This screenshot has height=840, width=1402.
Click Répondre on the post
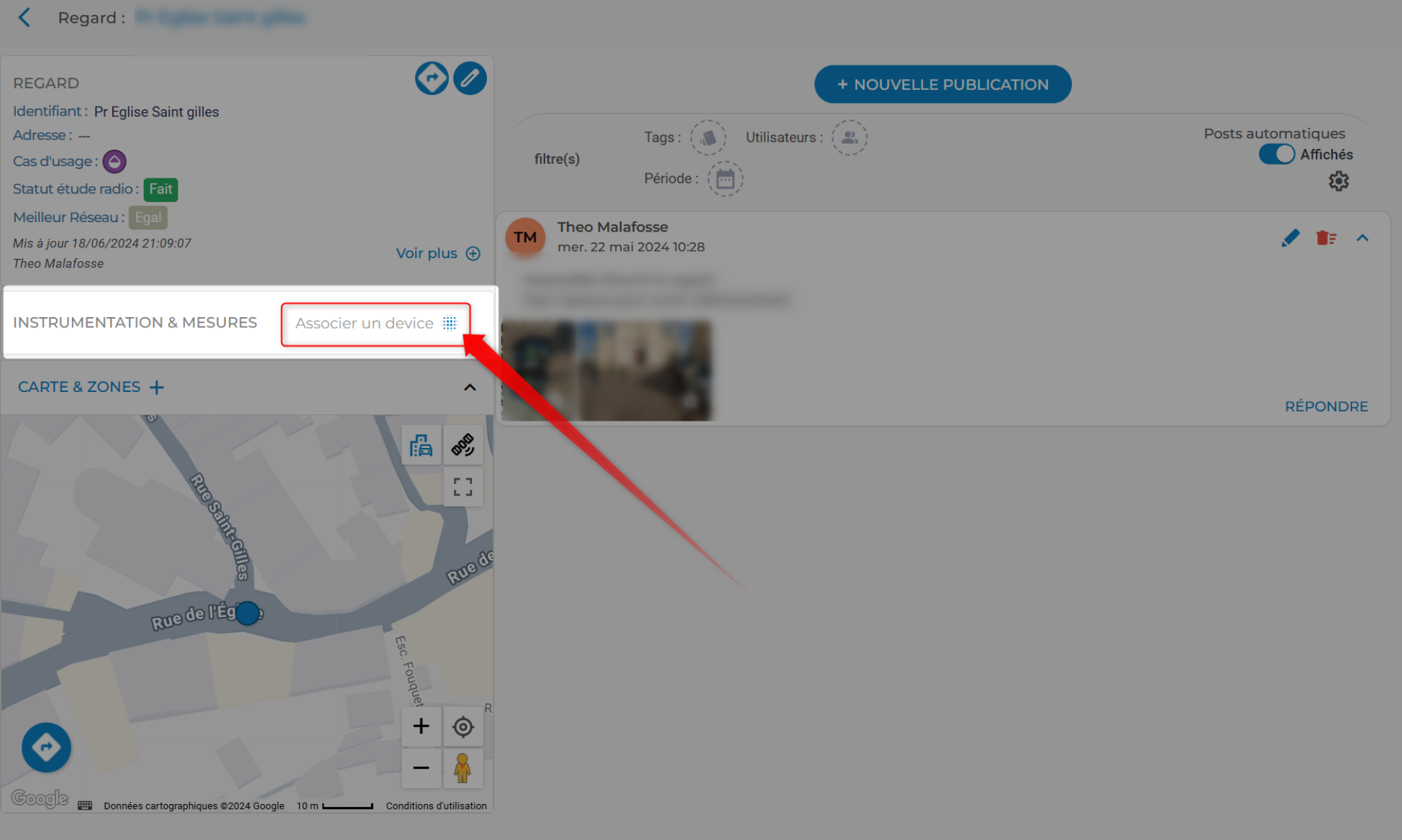1326,406
